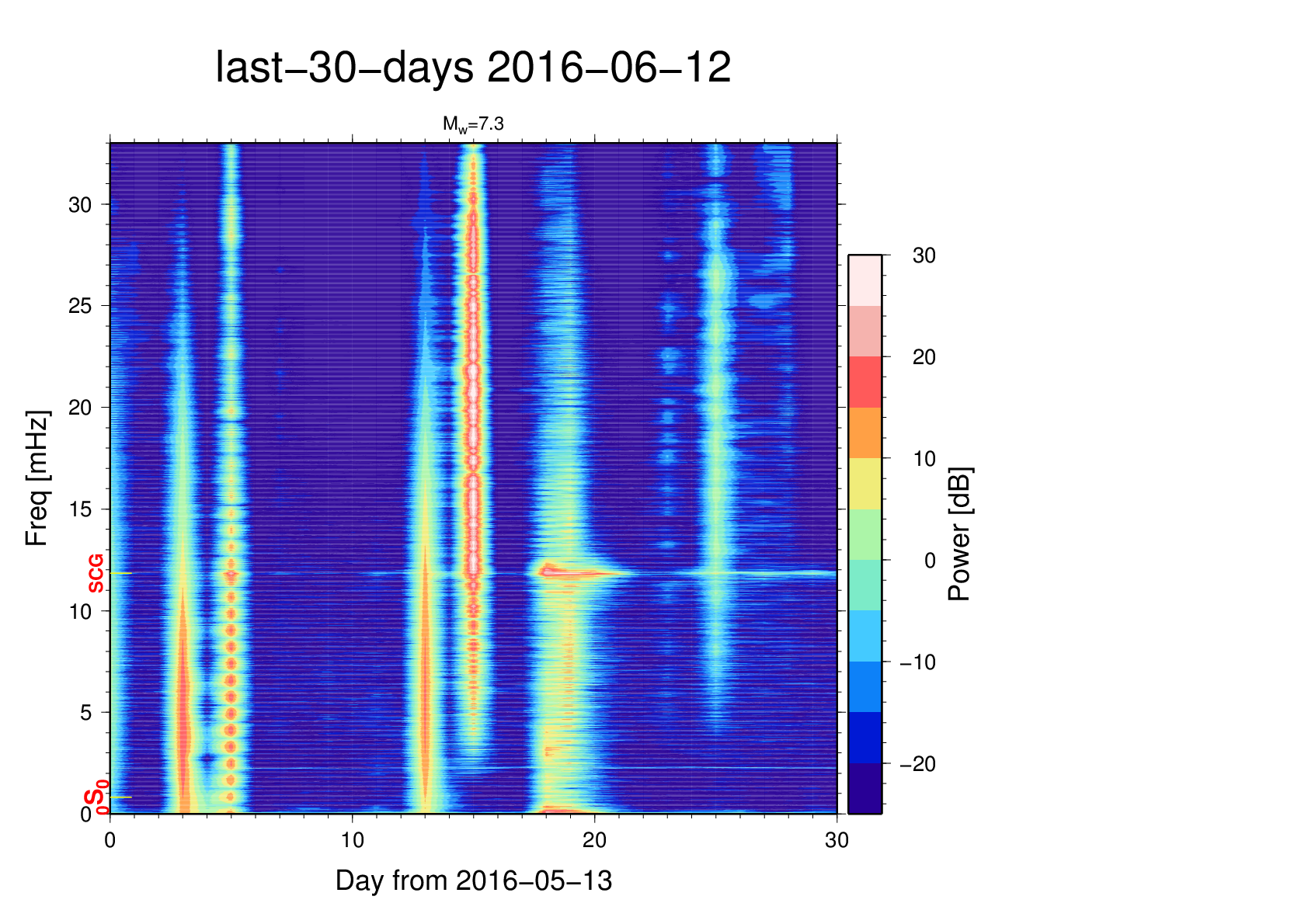Click the 15 mHz tick label on y-axis
Screen dimensions: 1308x924
pyautogui.click(x=80, y=509)
